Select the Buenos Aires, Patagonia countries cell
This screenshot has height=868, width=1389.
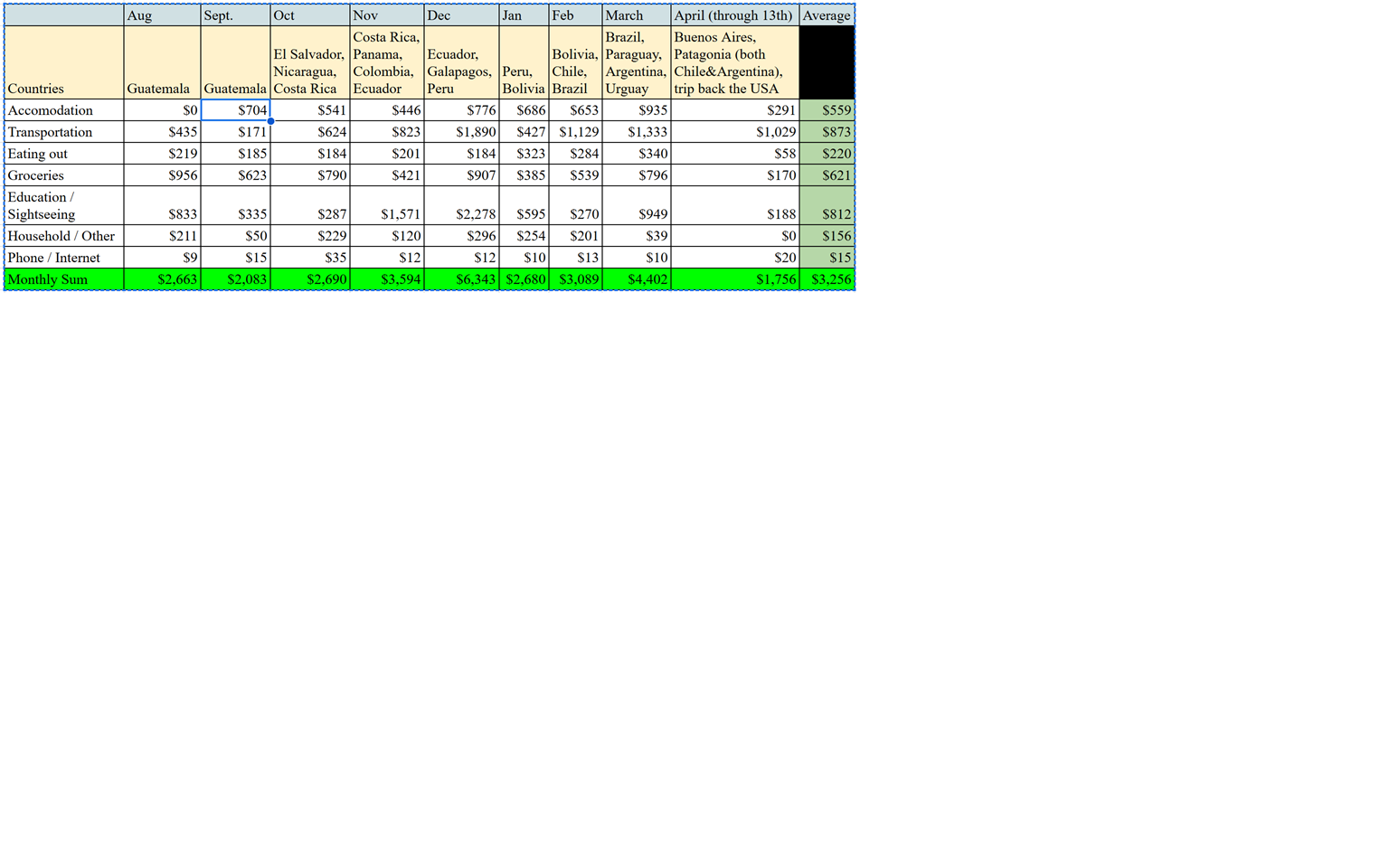734,62
